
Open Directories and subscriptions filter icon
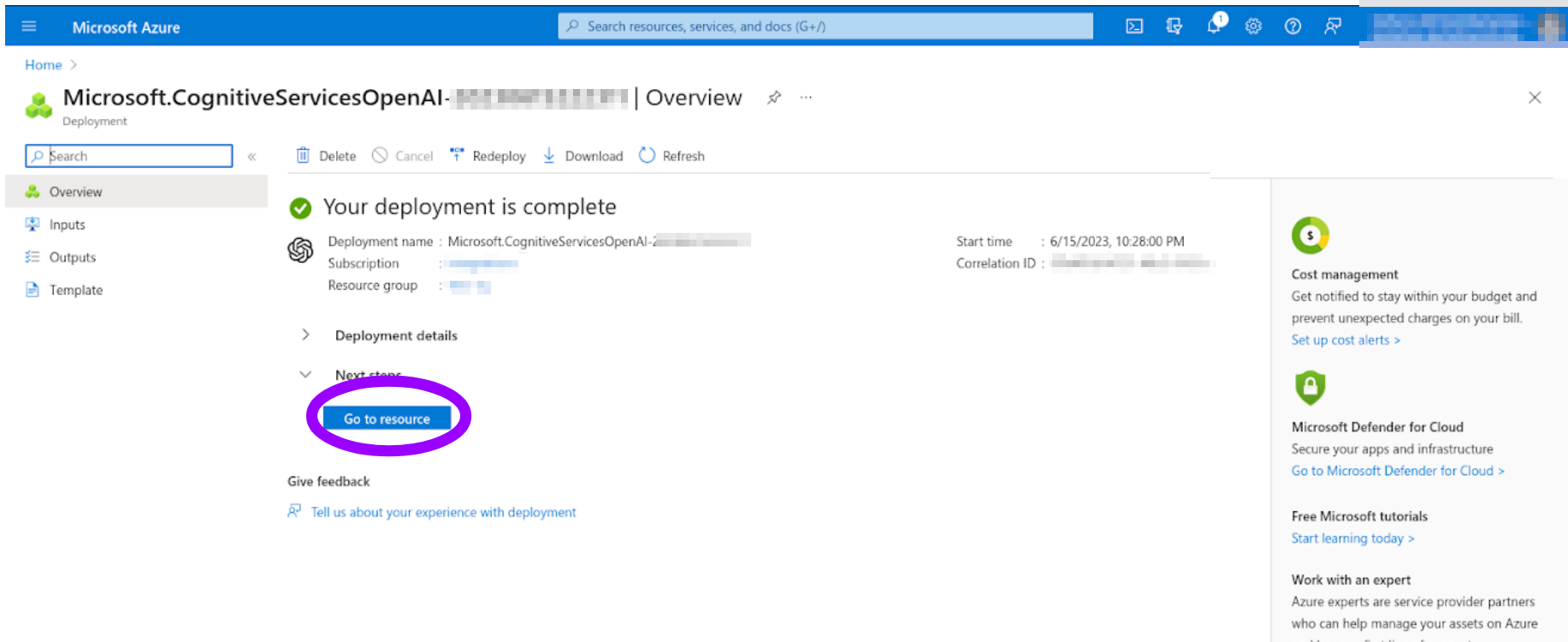pos(1174,27)
